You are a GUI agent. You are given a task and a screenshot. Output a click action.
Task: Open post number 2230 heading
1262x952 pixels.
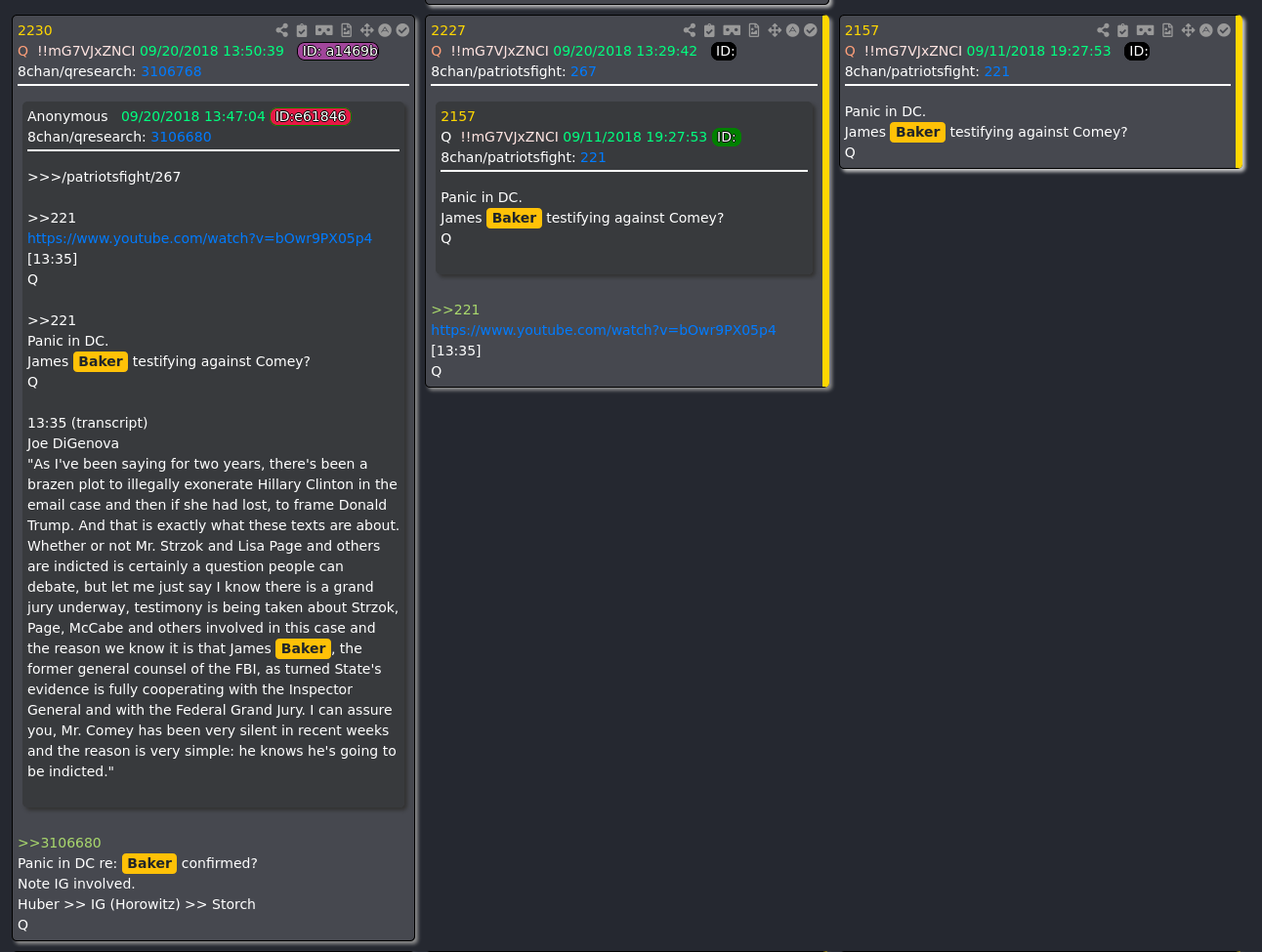[35, 30]
